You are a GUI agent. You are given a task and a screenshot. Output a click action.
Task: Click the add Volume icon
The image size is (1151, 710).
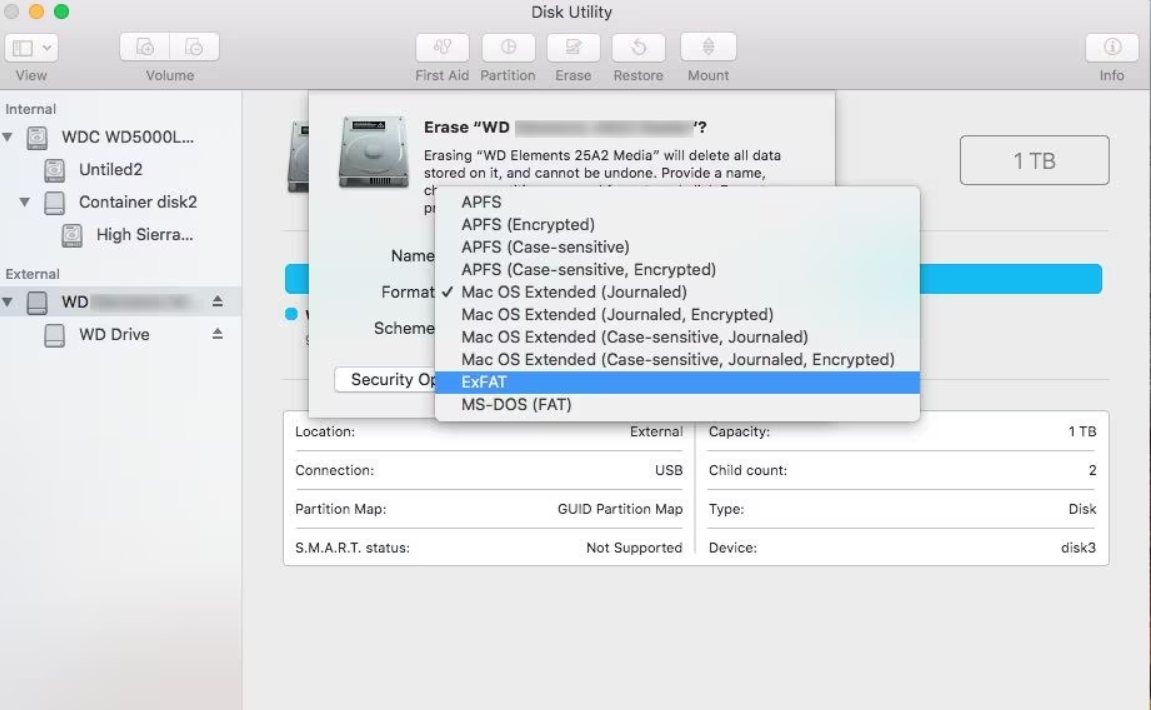coord(145,47)
